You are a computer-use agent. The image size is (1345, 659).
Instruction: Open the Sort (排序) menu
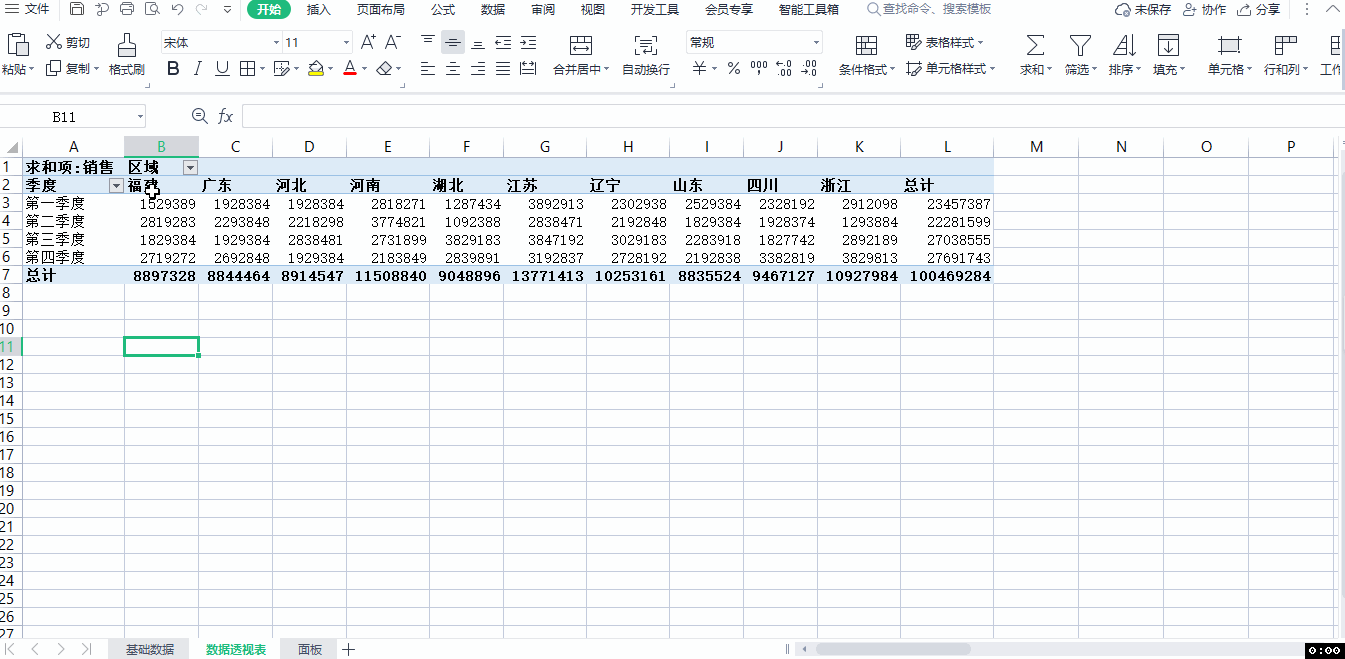[1125, 55]
